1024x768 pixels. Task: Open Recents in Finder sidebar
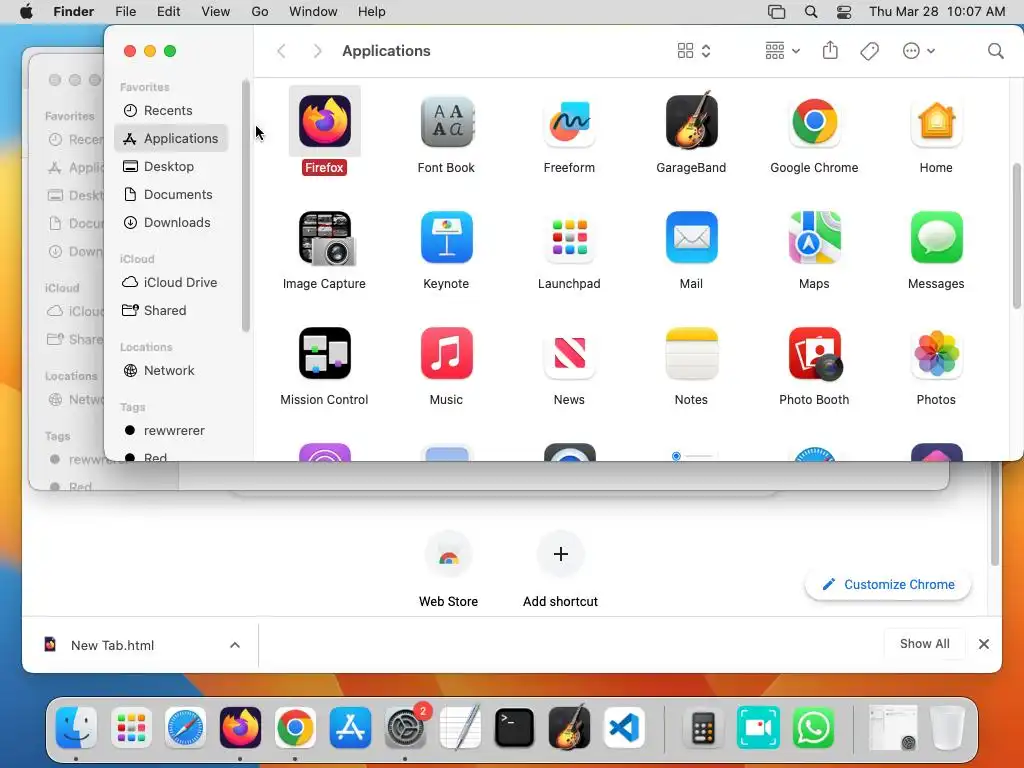[x=171, y=110]
